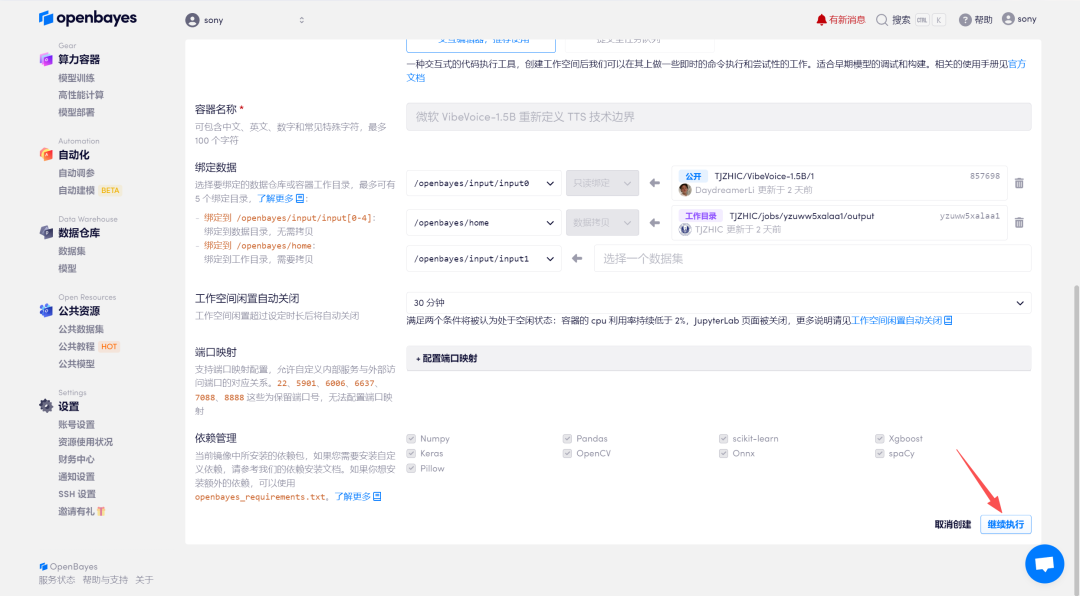This screenshot has height=596, width=1080.
Task: Open the help question mark icon
Action: pyautogui.click(x=965, y=19)
